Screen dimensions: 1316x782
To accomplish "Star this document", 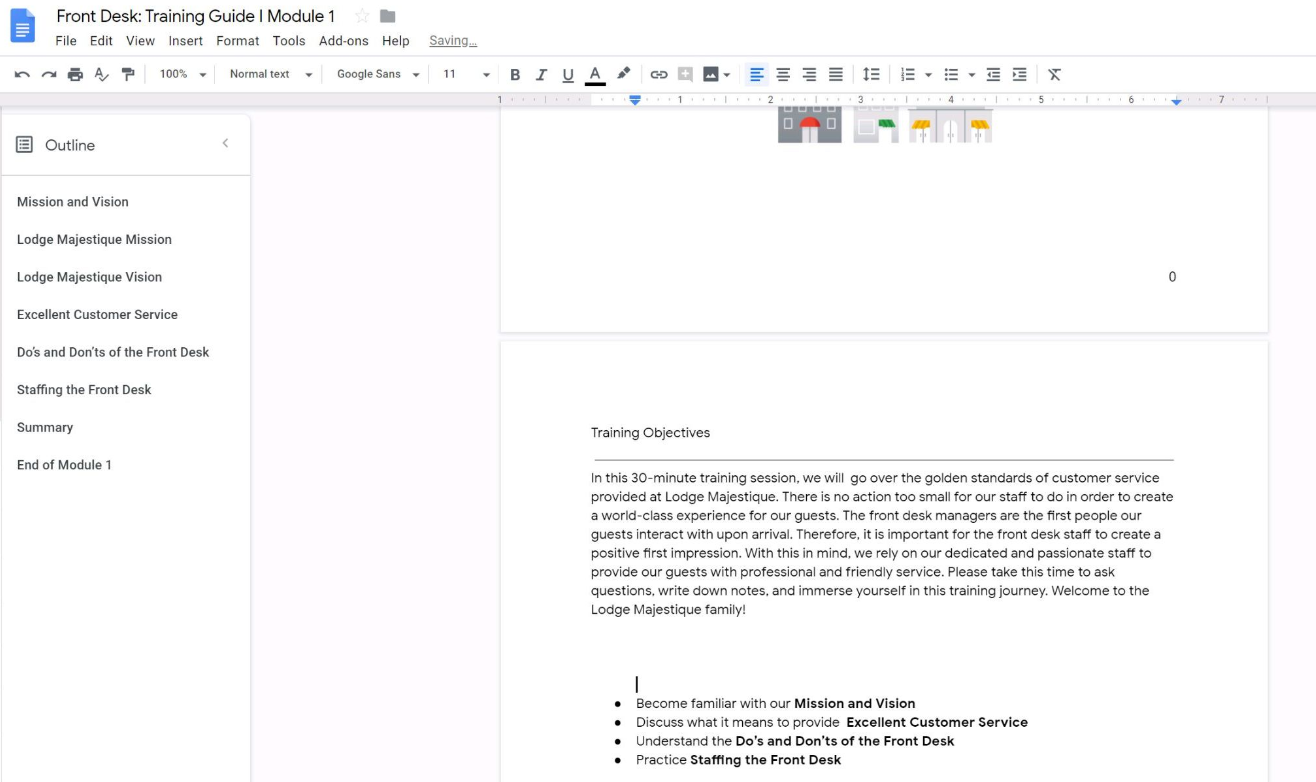I will (362, 16).
